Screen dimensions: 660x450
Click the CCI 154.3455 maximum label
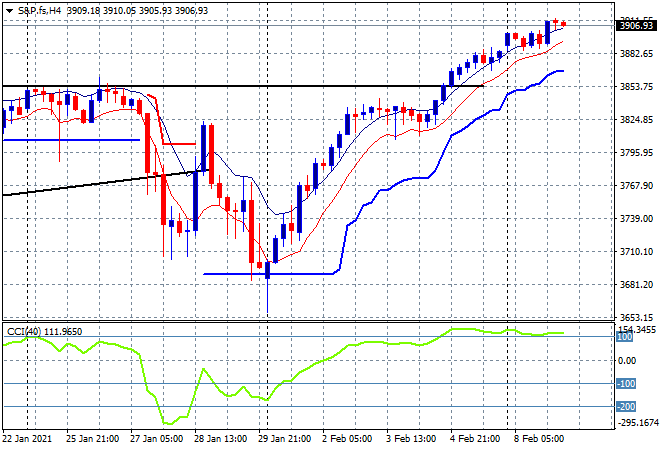636,329
